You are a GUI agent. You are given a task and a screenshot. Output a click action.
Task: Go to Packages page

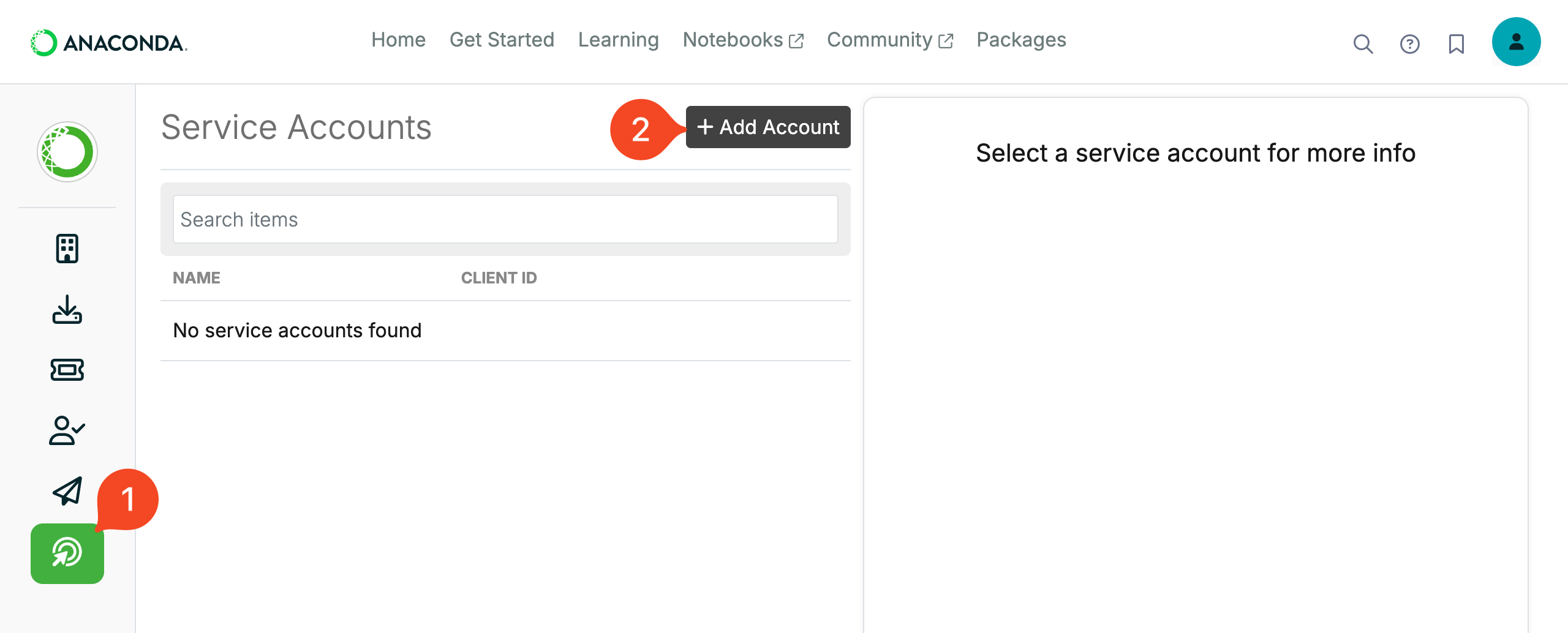1021,40
